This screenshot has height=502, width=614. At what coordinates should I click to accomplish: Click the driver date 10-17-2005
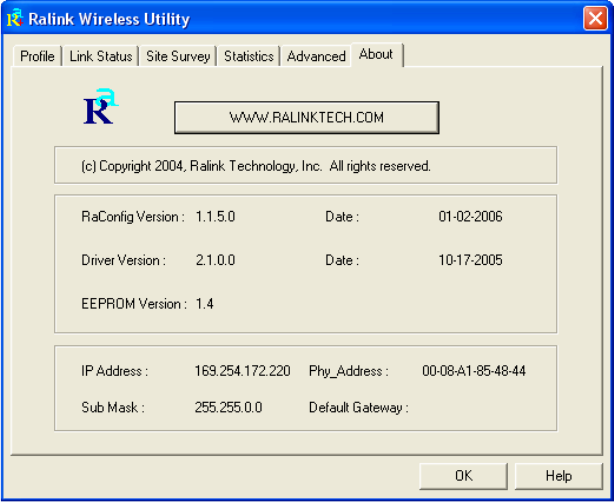(470, 260)
